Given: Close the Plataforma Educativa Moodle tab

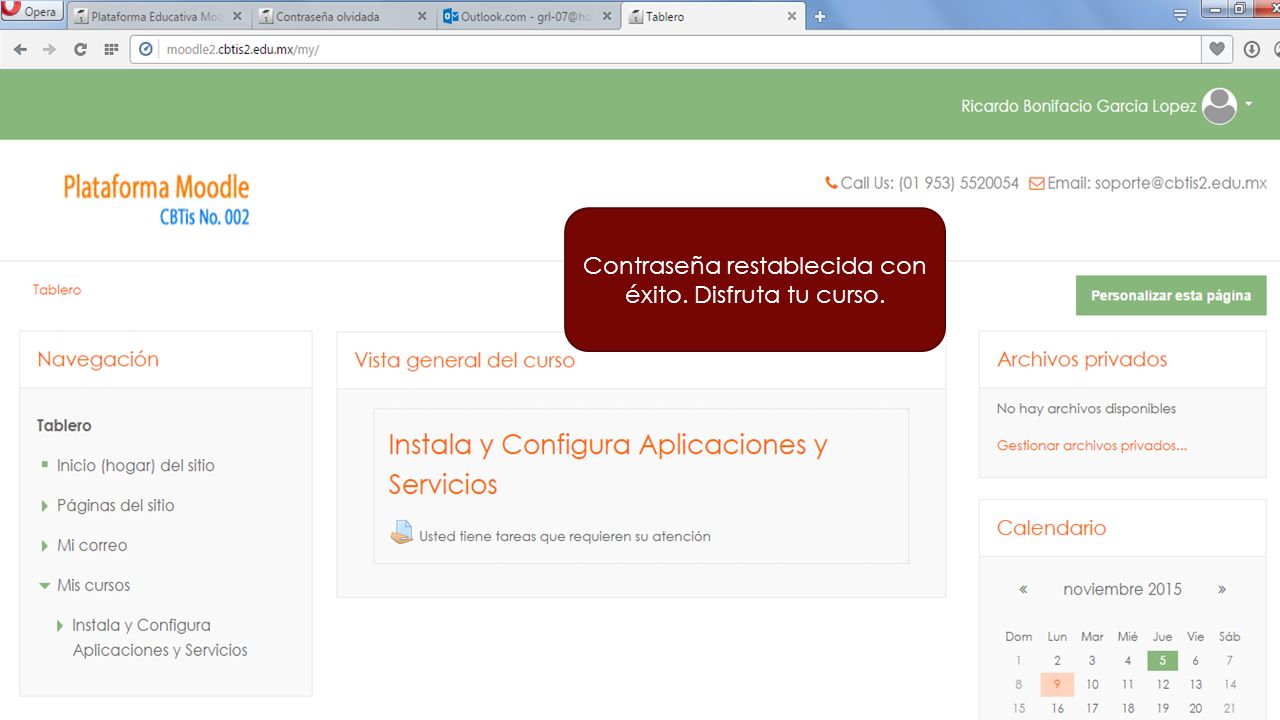Looking at the screenshot, I should [x=237, y=16].
